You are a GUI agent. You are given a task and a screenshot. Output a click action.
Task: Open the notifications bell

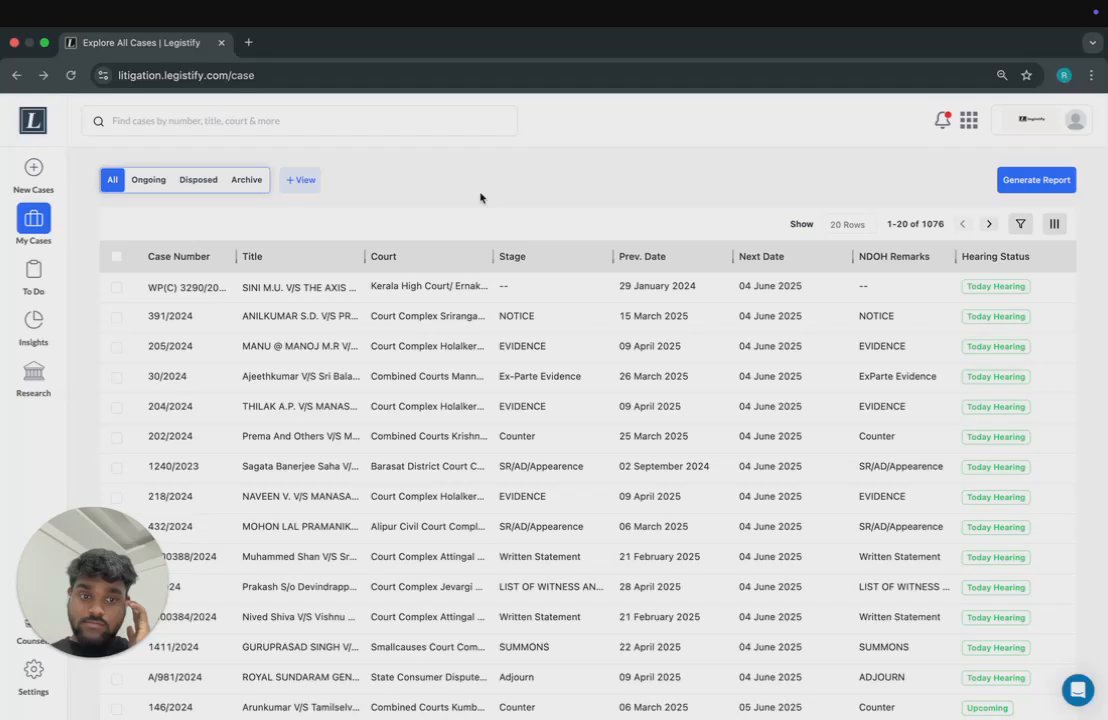[x=943, y=120]
